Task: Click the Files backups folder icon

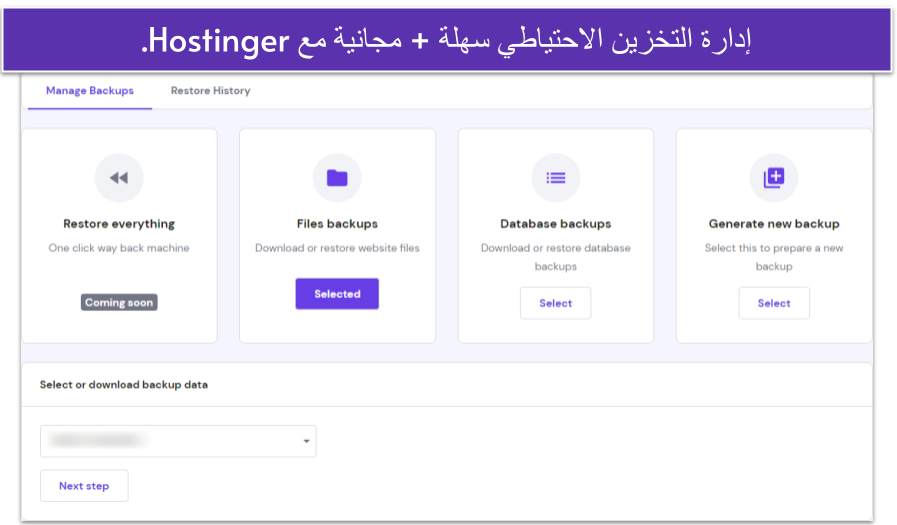Action: 337,178
